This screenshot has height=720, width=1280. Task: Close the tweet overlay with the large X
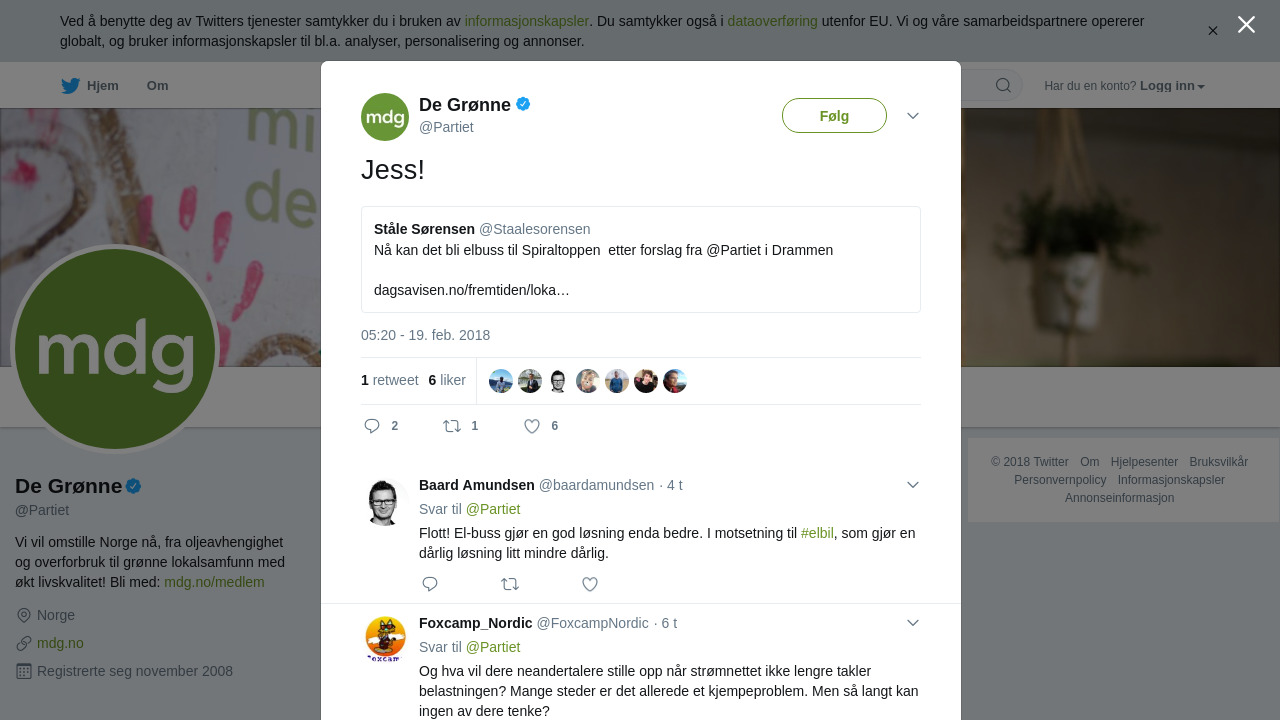pyautogui.click(x=1246, y=25)
